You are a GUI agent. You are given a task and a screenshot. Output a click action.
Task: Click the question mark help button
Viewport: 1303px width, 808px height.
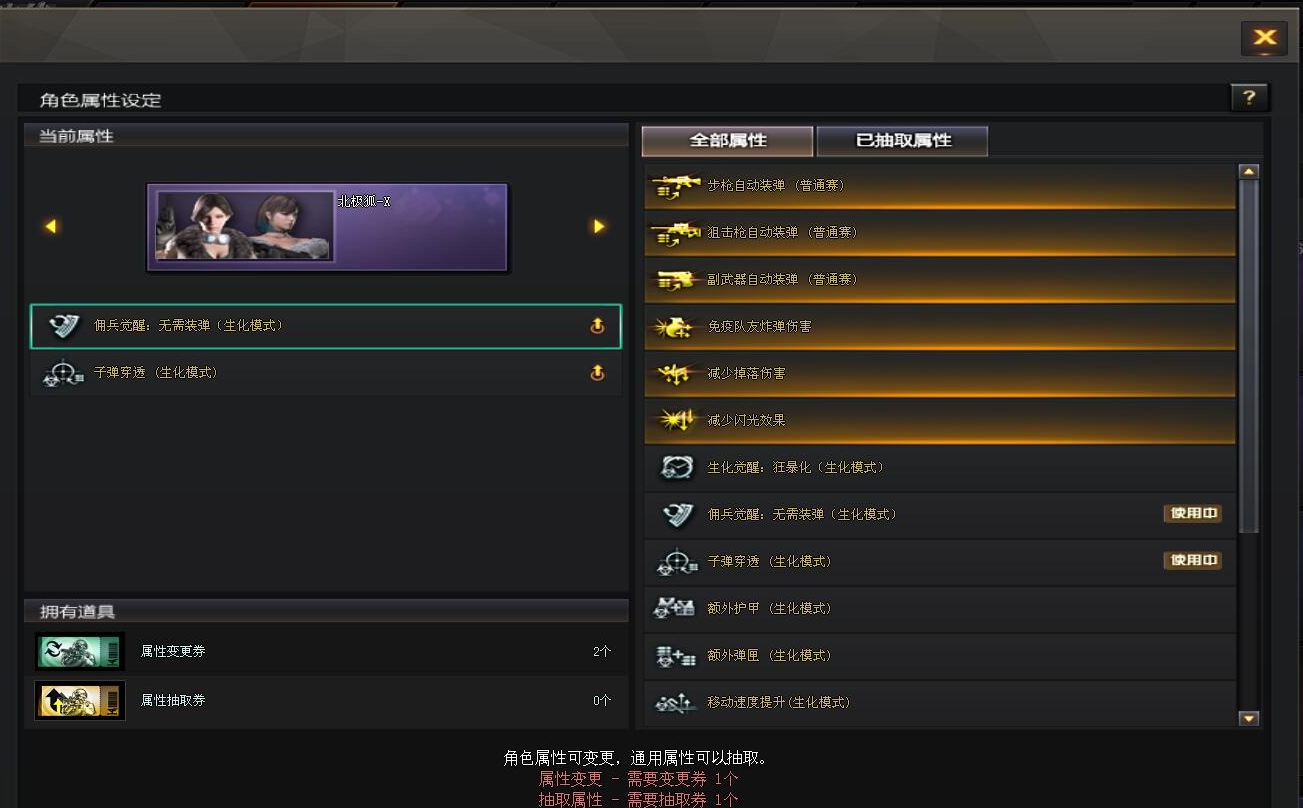tap(1249, 97)
